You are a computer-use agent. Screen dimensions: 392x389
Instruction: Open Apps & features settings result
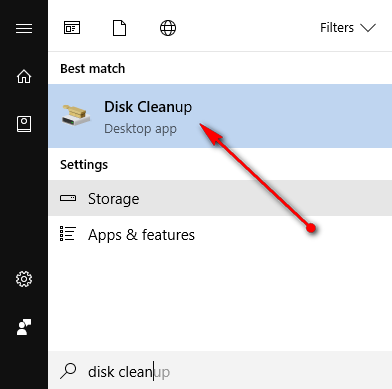tap(220, 234)
